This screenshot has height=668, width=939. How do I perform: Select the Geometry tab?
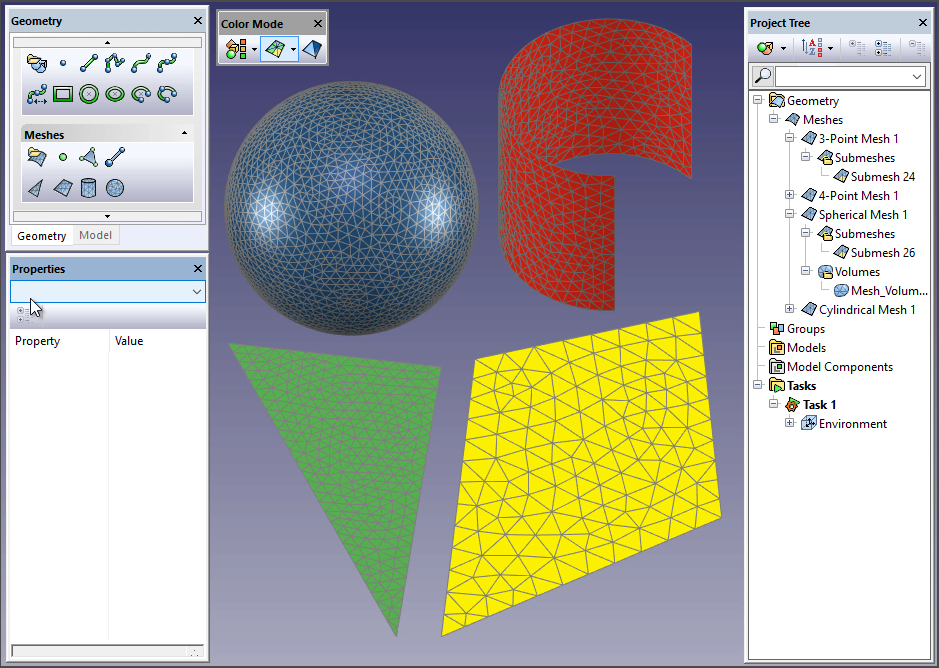coord(41,236)
